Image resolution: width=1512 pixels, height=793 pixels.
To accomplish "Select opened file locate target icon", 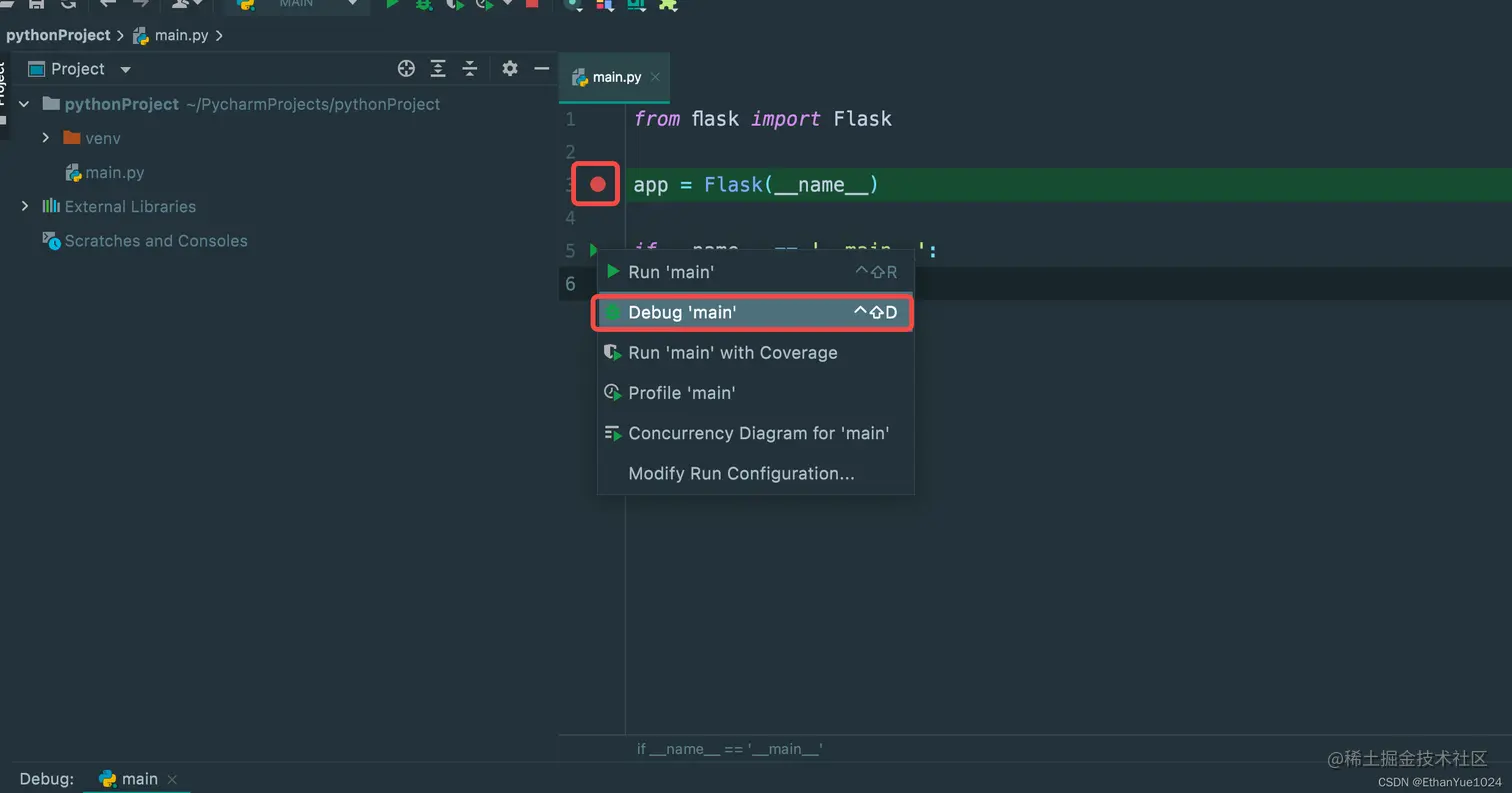I will 406,68.
